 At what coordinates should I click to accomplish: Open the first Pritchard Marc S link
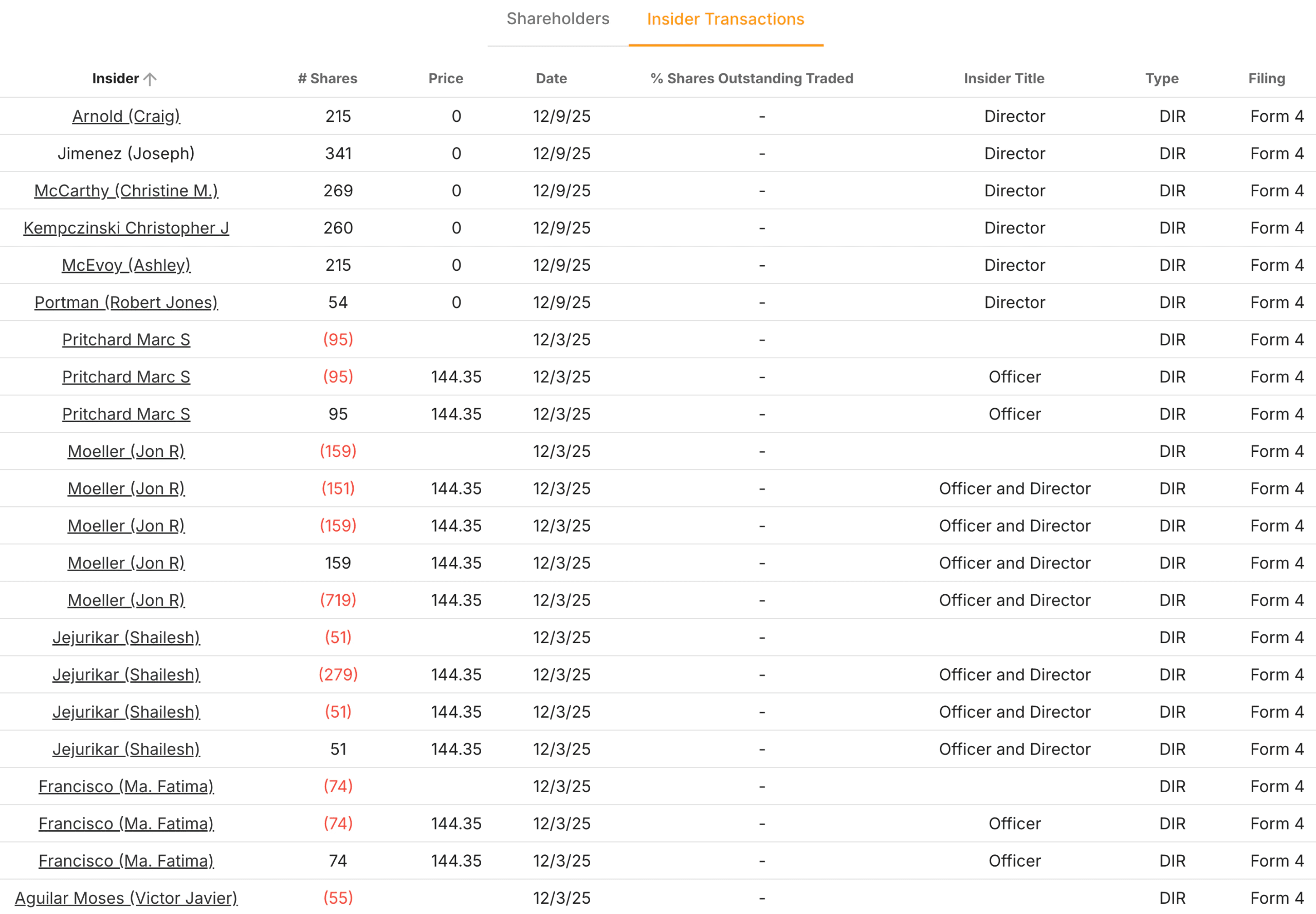(x=126, y=339)
